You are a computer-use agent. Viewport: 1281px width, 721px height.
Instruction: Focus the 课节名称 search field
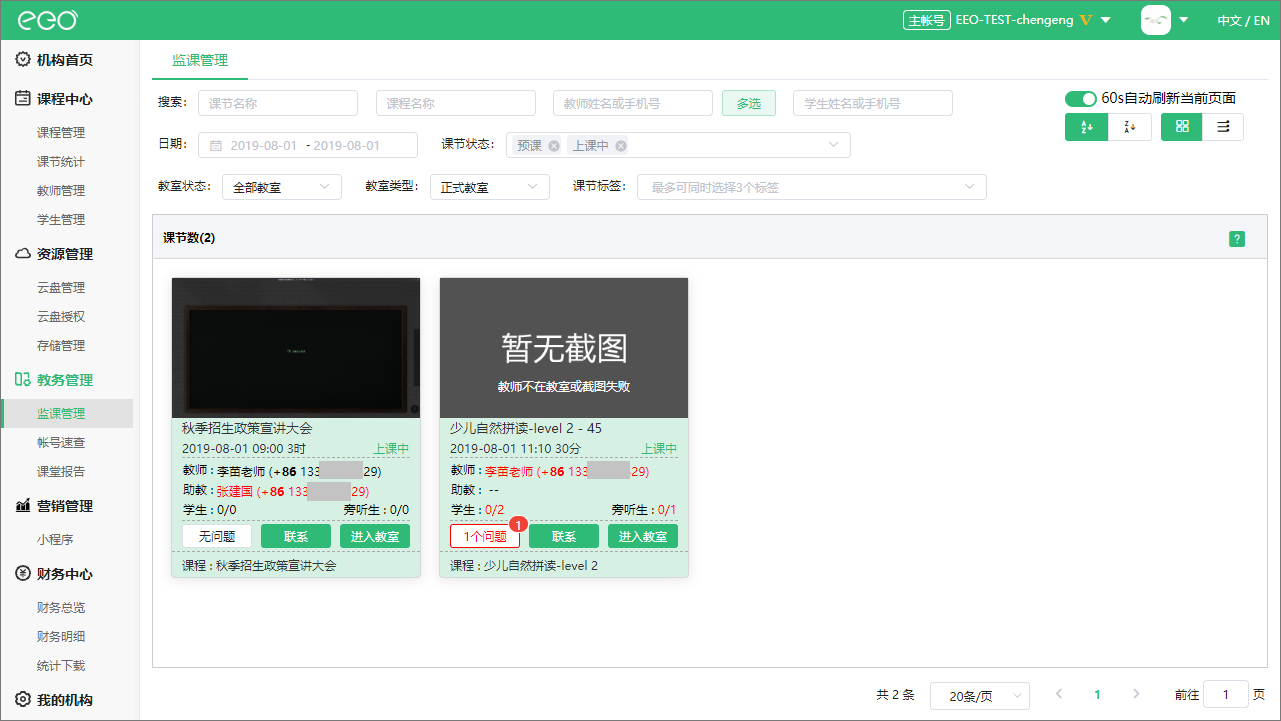tap(278, 103)
